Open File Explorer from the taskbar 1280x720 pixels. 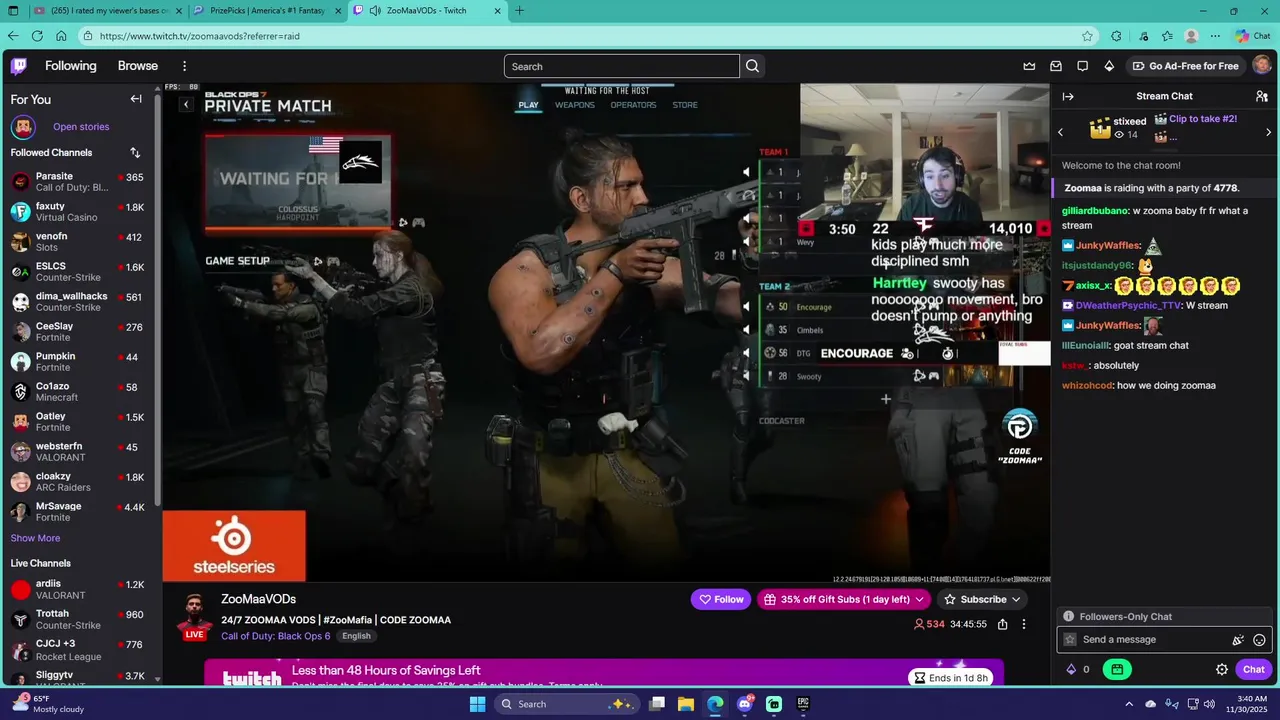pyautogui.click(x=686, y=704)
